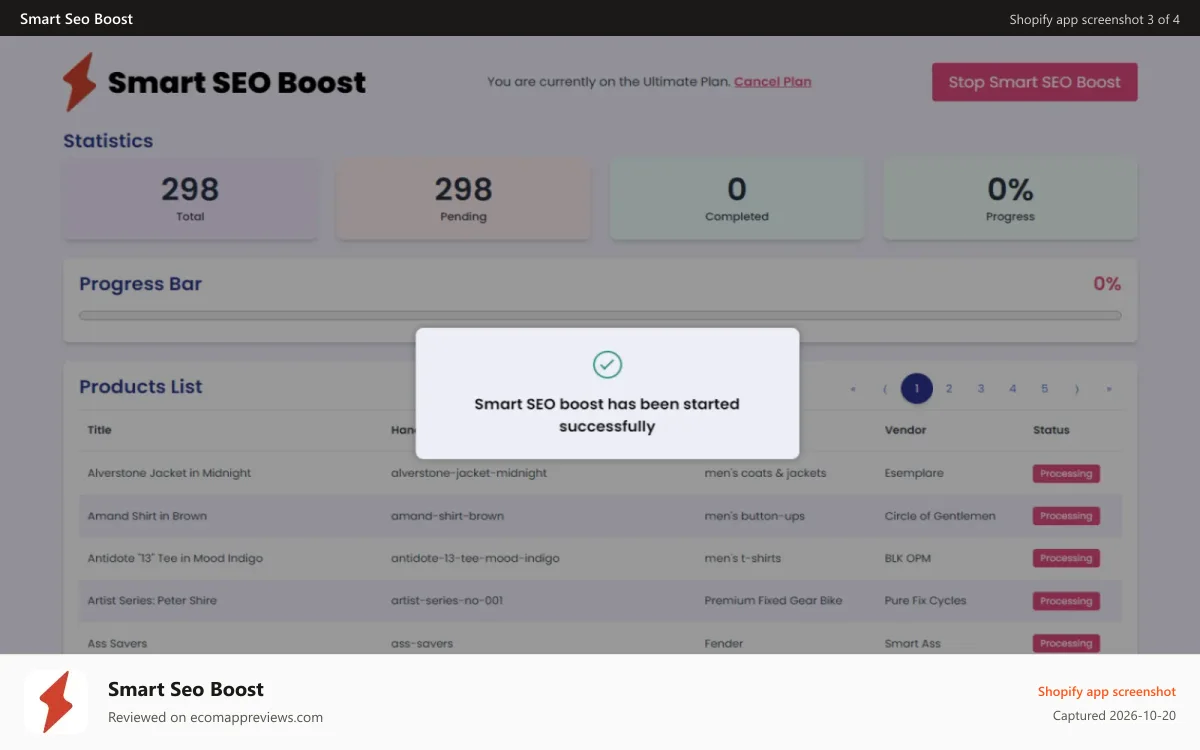This screenshot has width=1200, height=750.
Task: Click type 'men's button-ups'
Action: 754,516
